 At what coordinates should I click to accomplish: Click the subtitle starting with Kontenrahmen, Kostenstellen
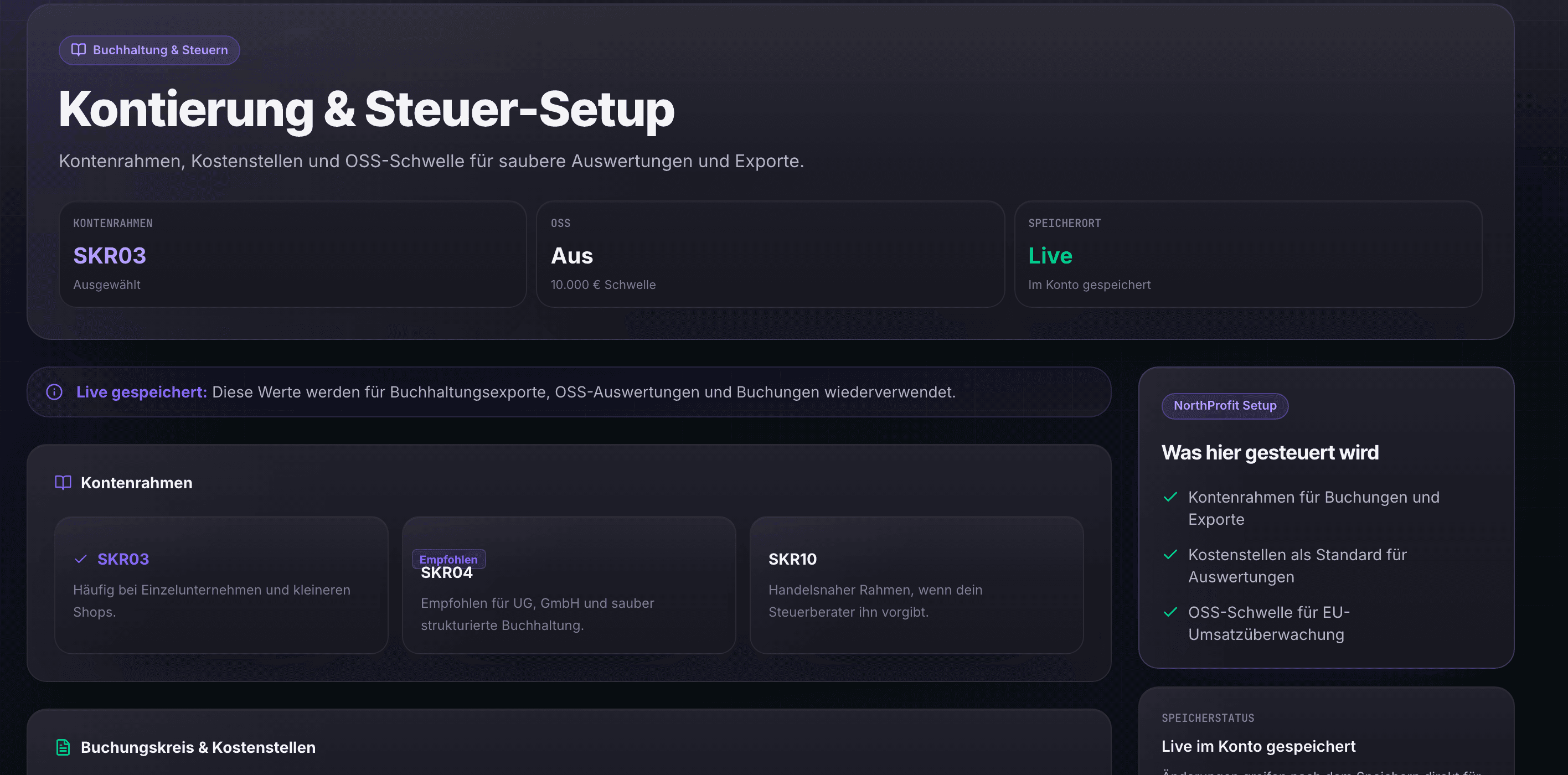coord(431,161)
